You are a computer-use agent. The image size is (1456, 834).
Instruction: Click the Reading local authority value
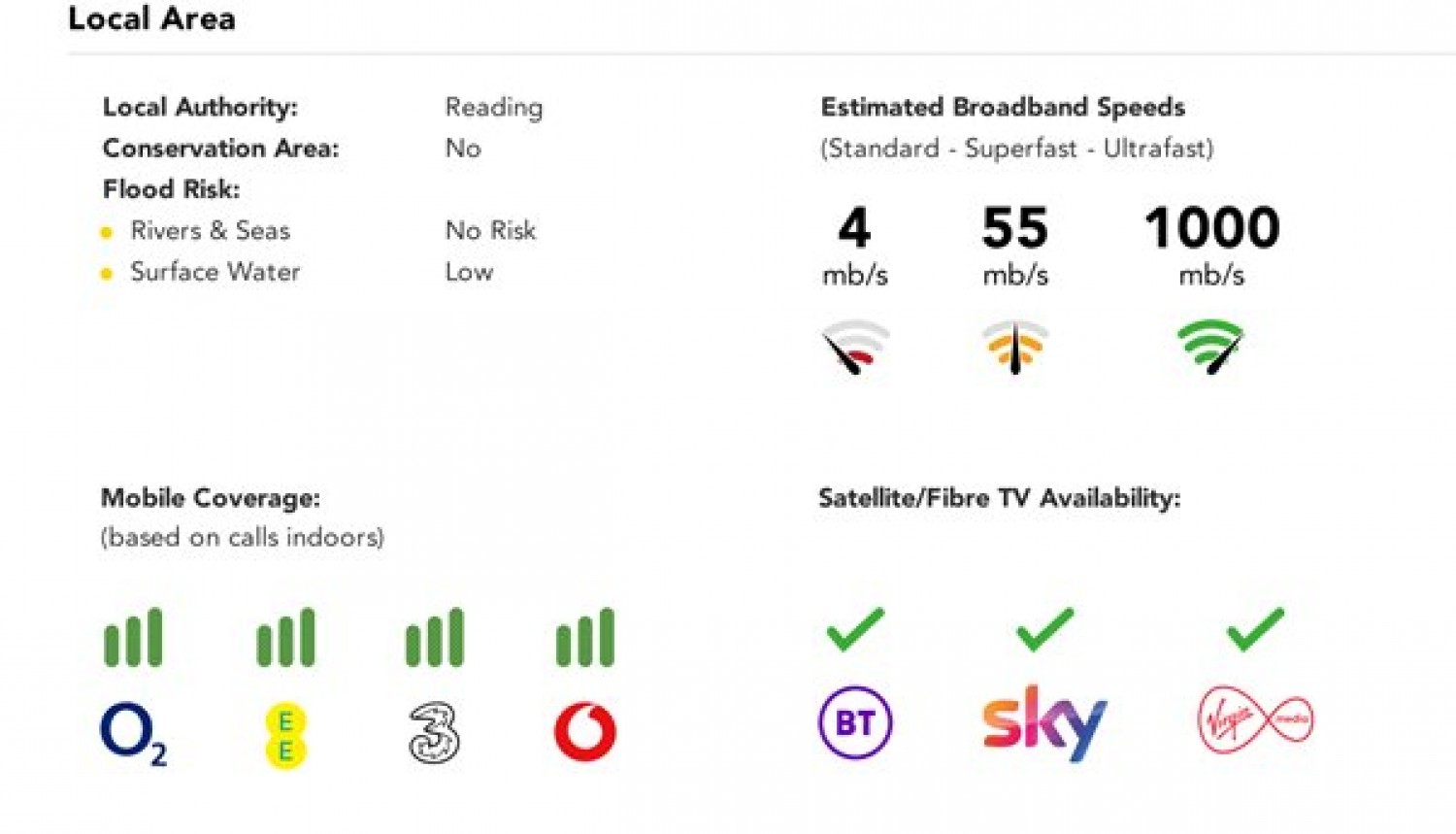pos(493,107)
